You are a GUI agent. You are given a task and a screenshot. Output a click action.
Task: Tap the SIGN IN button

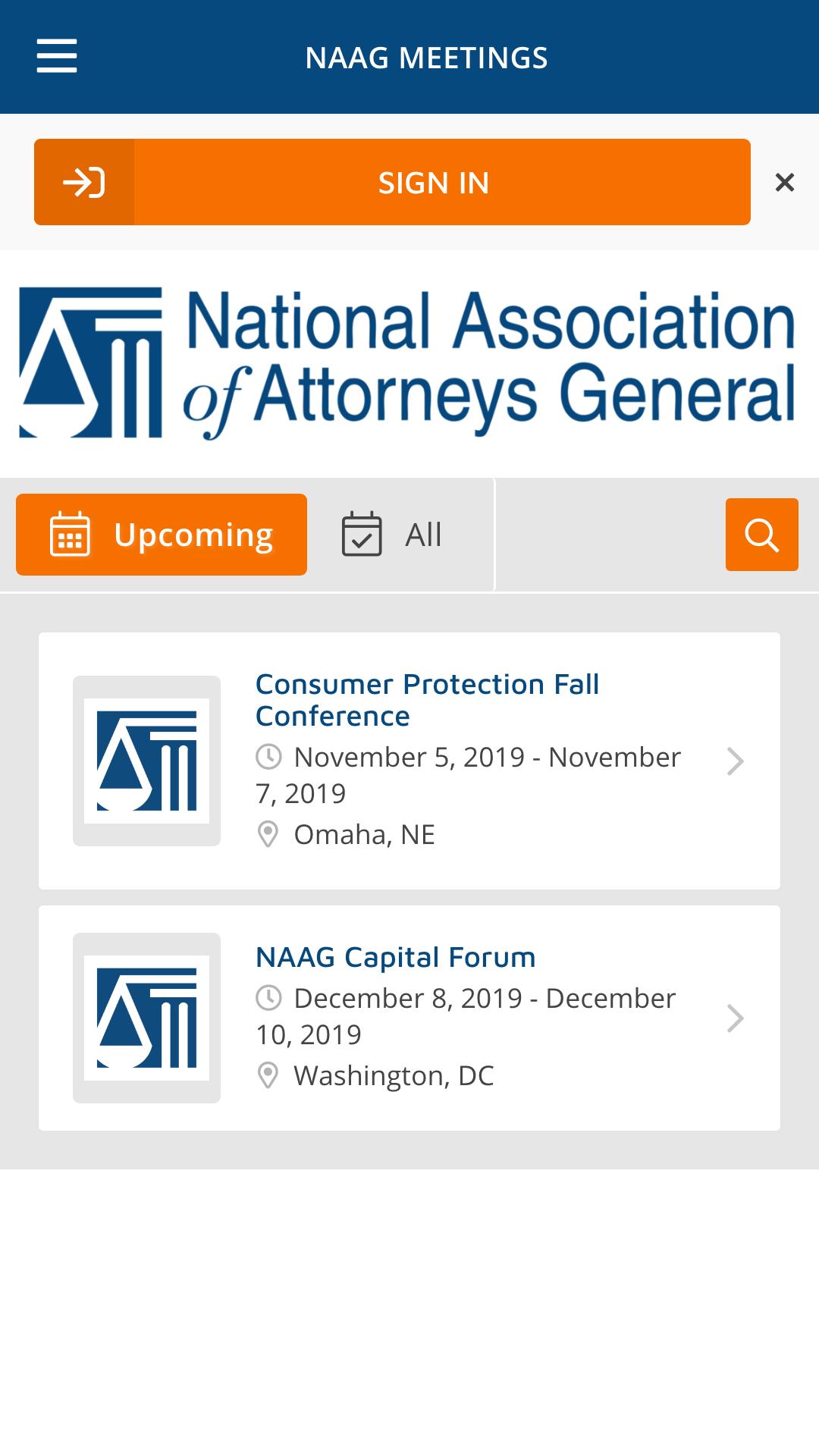tap(392, 182)
